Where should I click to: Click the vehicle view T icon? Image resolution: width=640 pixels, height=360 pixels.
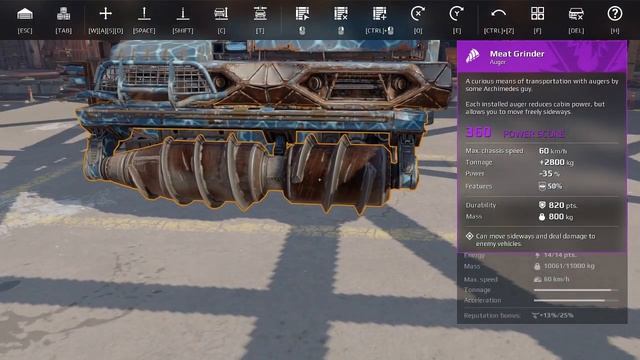point(260,14)
